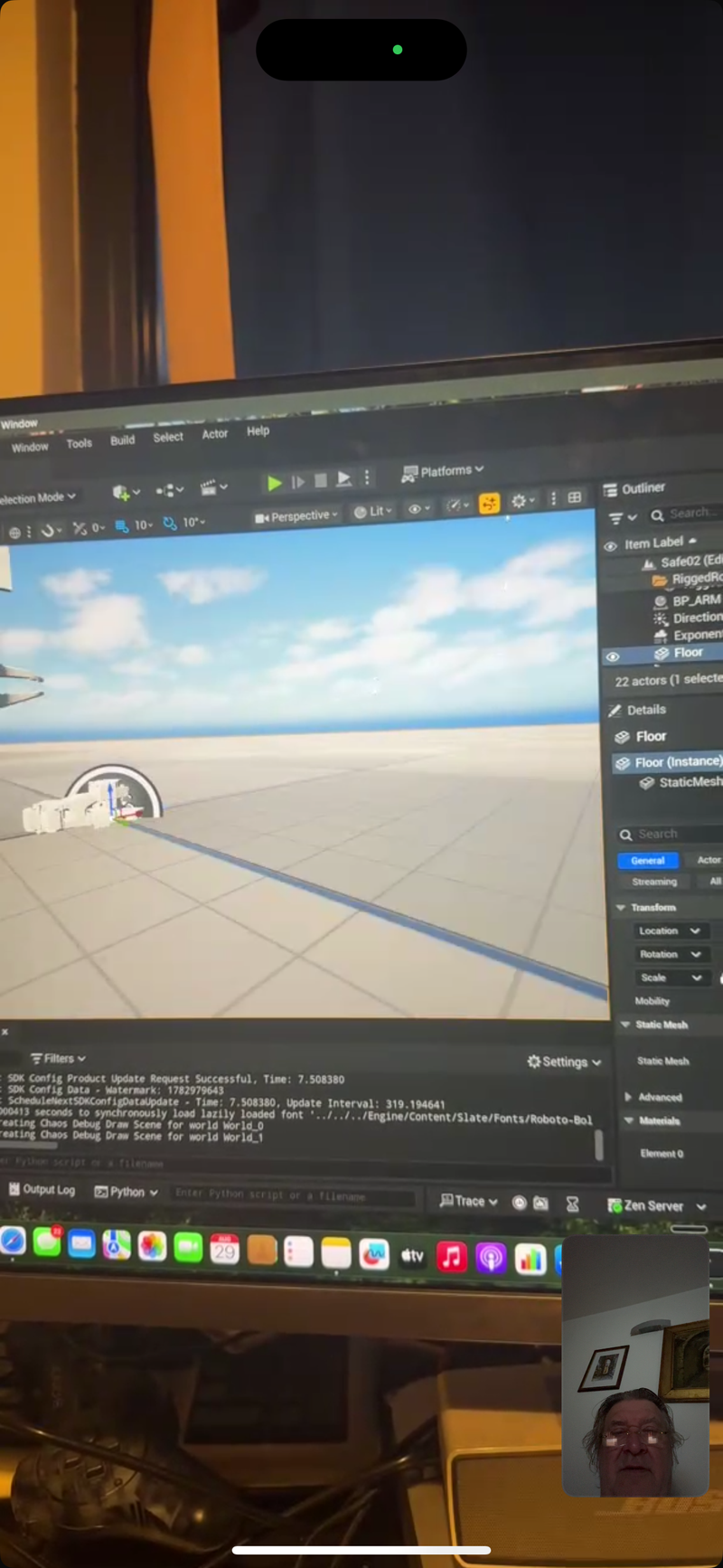Open the Output Log Filters dropdown

pyautogui.click(x=58, y=1058)
